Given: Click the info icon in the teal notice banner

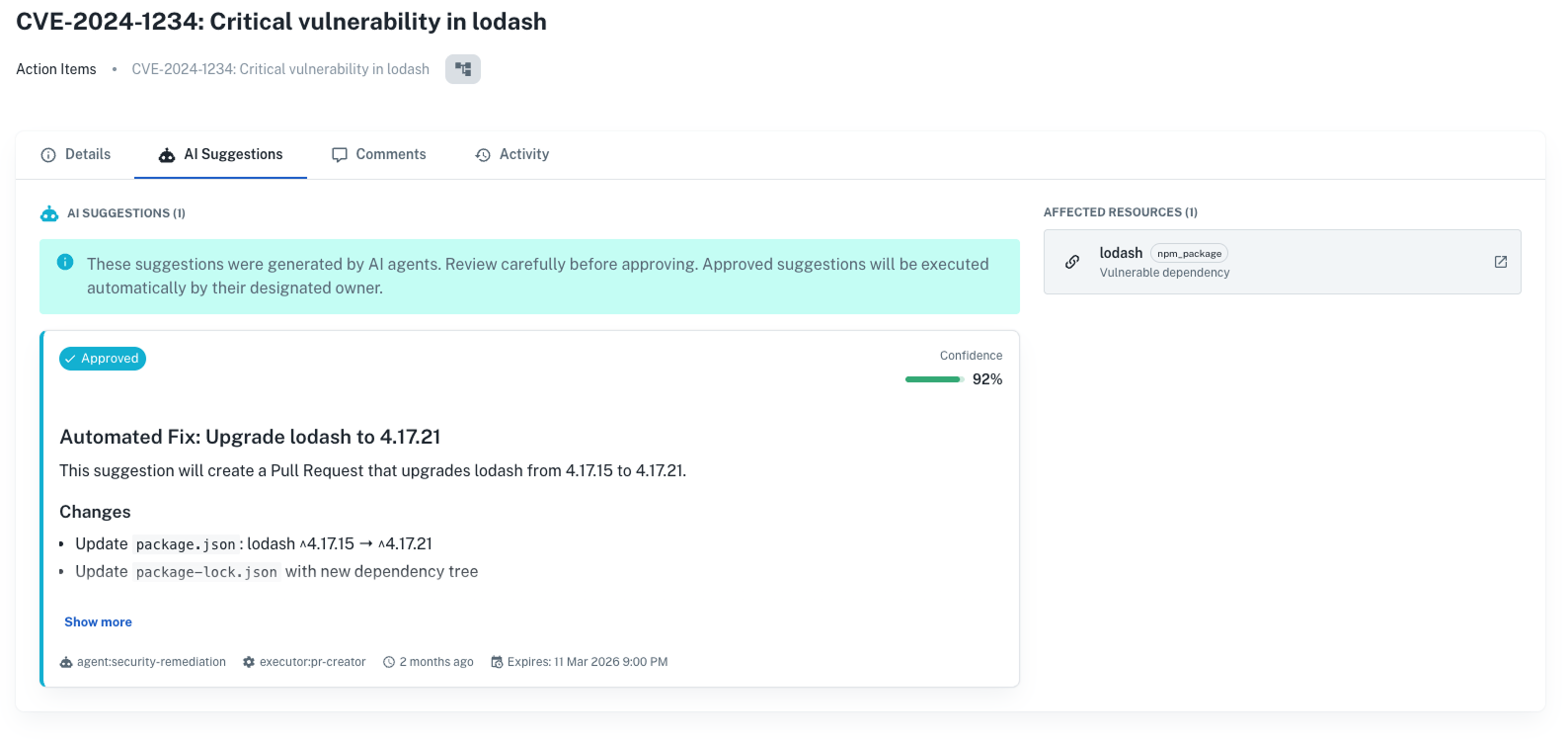Looking at the screenshot, I should (64, 262).
